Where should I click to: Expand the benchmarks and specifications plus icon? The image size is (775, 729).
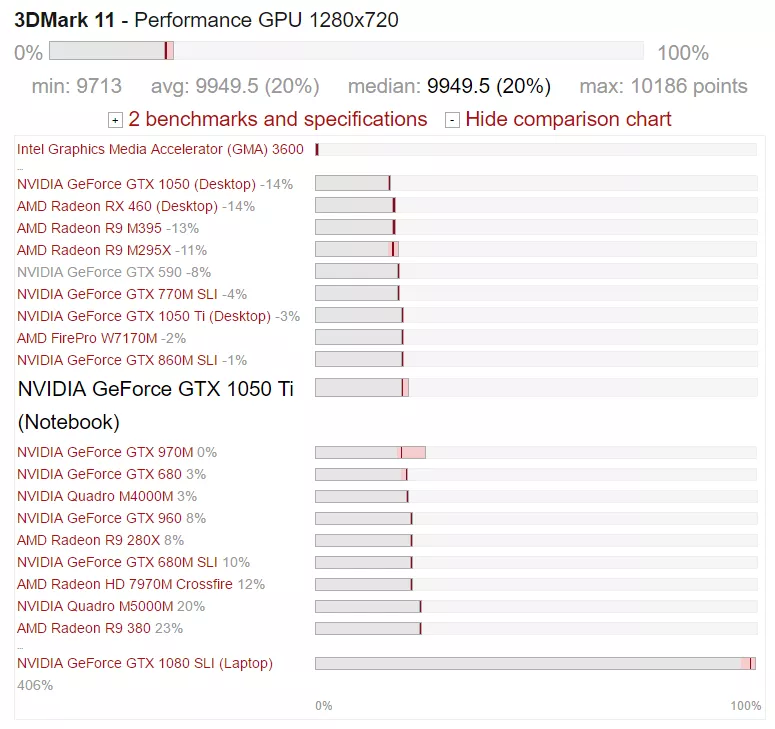[115, 121]
